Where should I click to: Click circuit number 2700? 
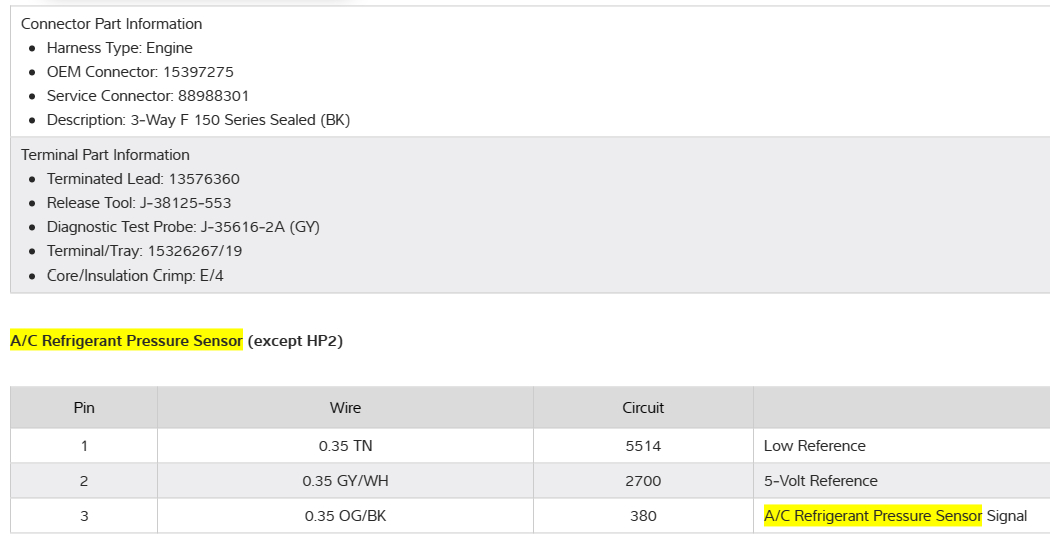tap(643, 481)
